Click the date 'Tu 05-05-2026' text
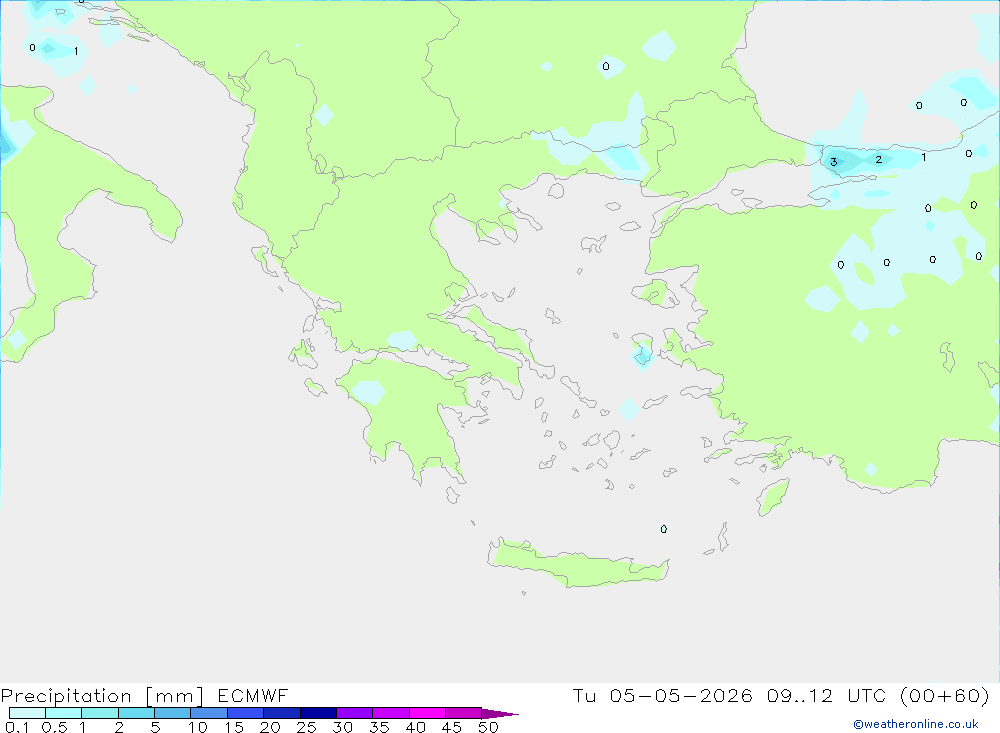 pos(662,695)
